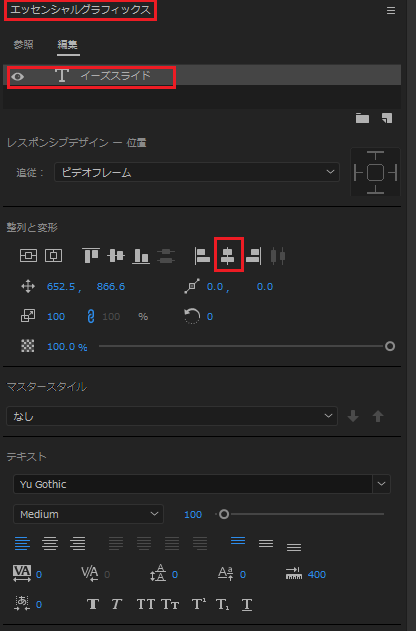
Task: Click the 652.5 position X value
Action: (61, 287)
